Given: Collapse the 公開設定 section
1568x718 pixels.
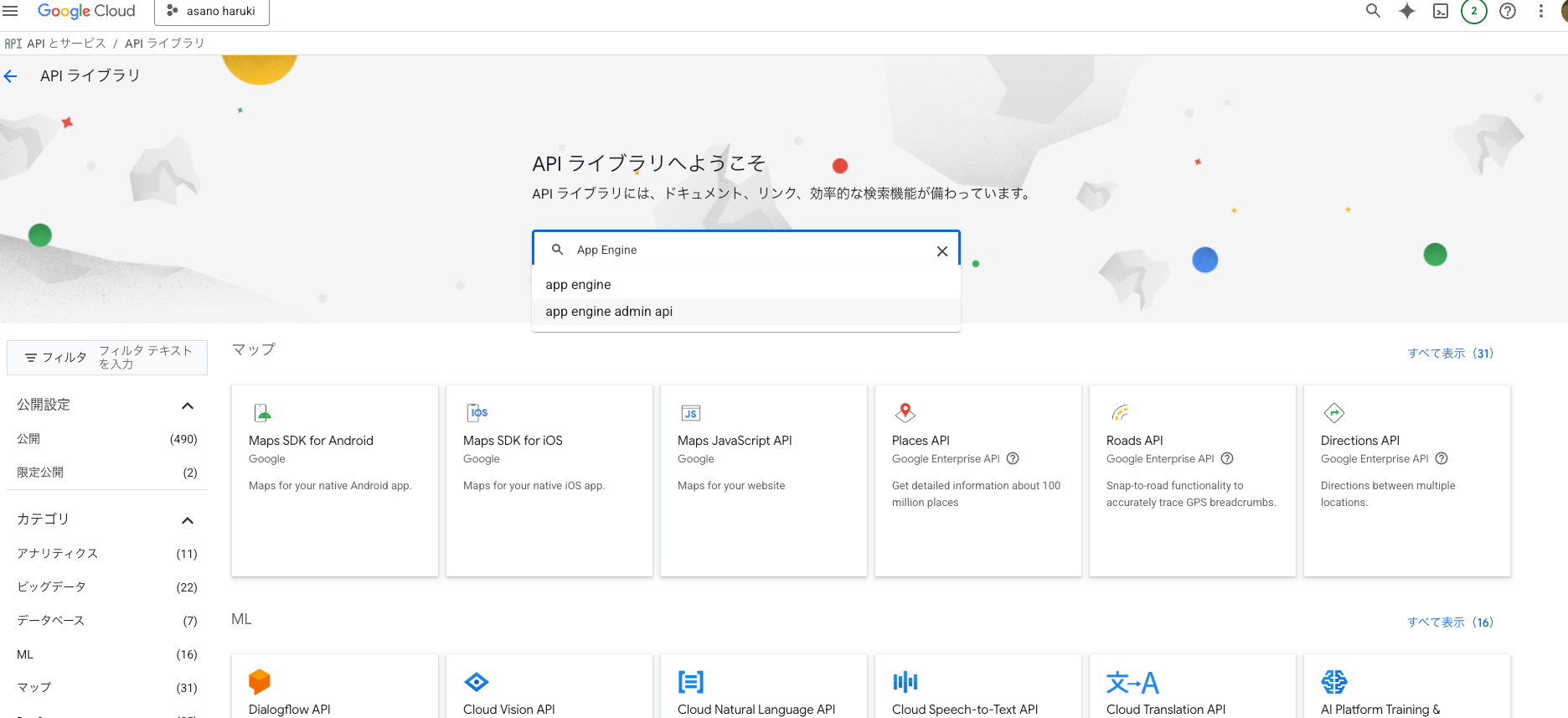Looking at the screenshot, I should click(x=188, y=405).
